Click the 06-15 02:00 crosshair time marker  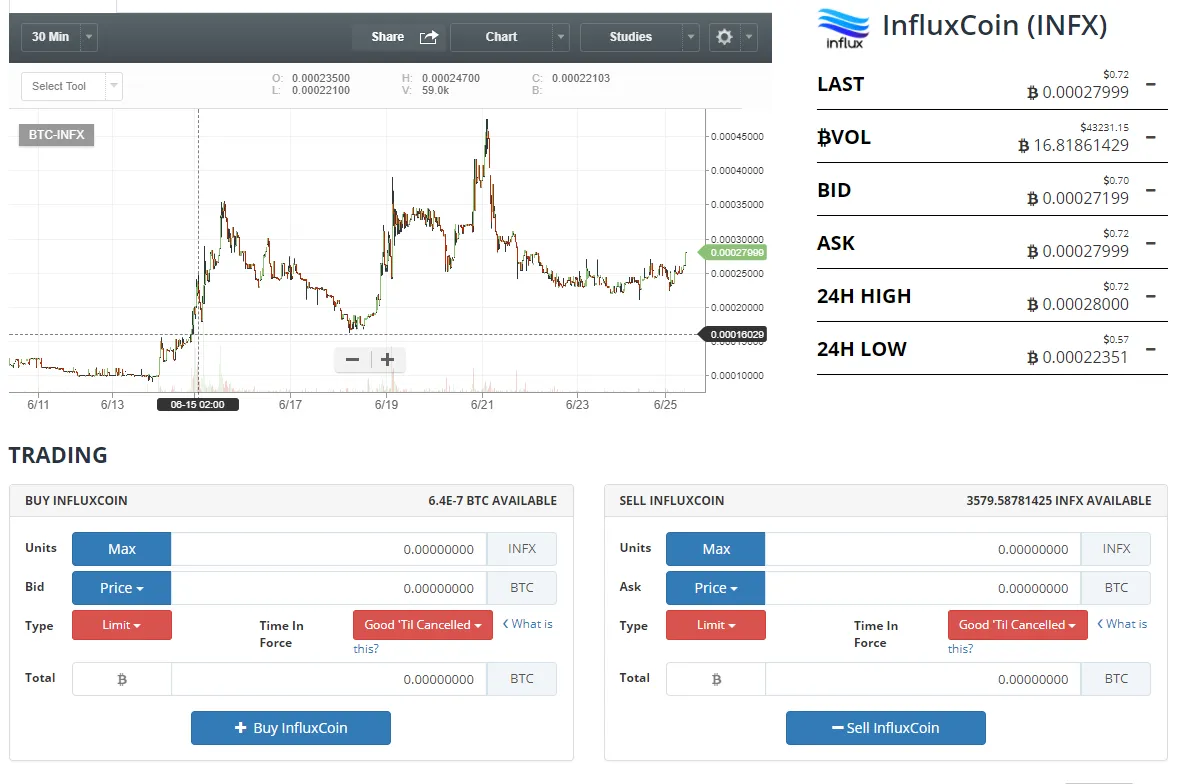pyautogui.click(x=198, y=404)
